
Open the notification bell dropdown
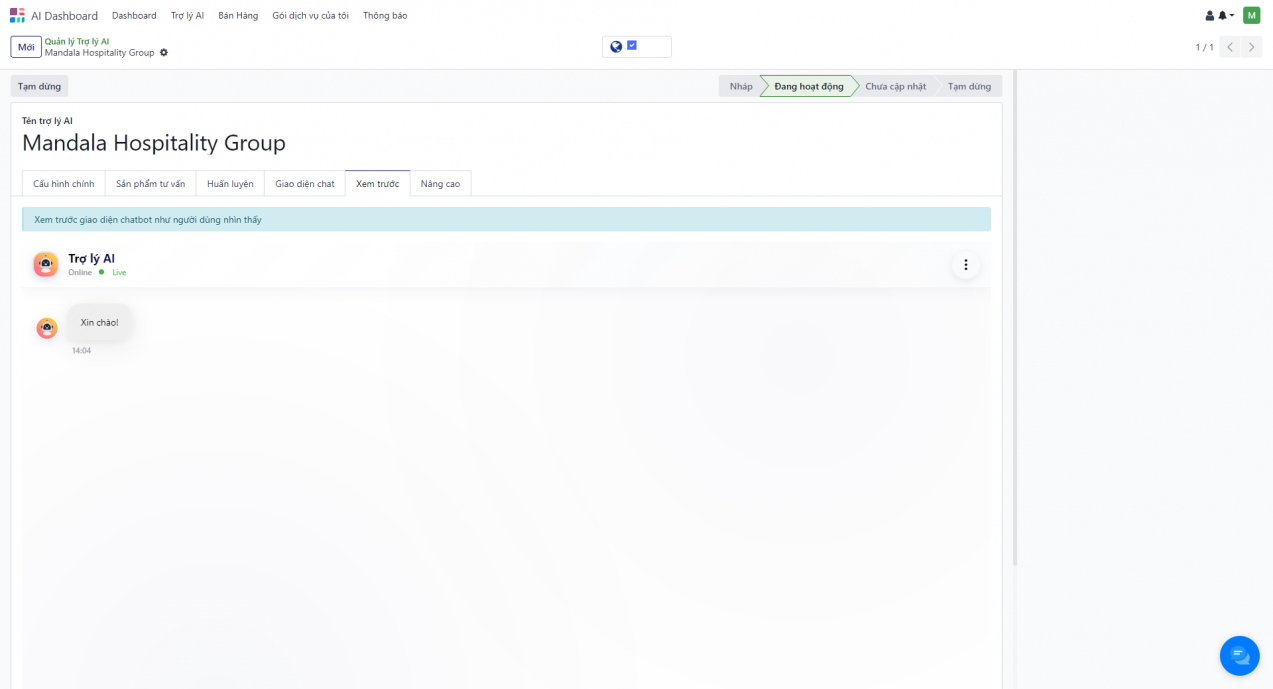click(x=1224, y=16)
